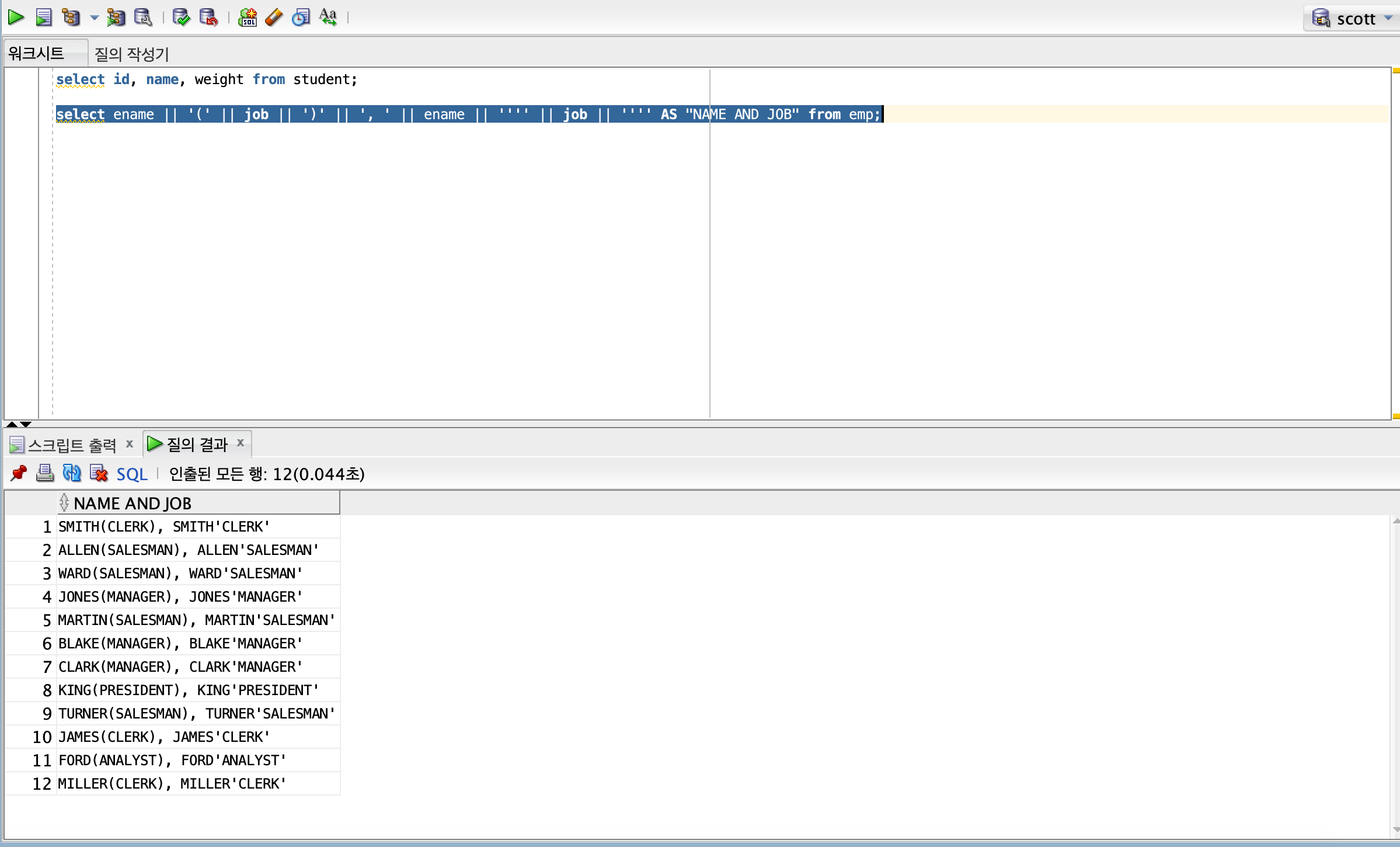1400x847 pixels.
Task: Select result row 5 MARTIN(SALESMAN) cell
Action: click(x=196, y=620)
